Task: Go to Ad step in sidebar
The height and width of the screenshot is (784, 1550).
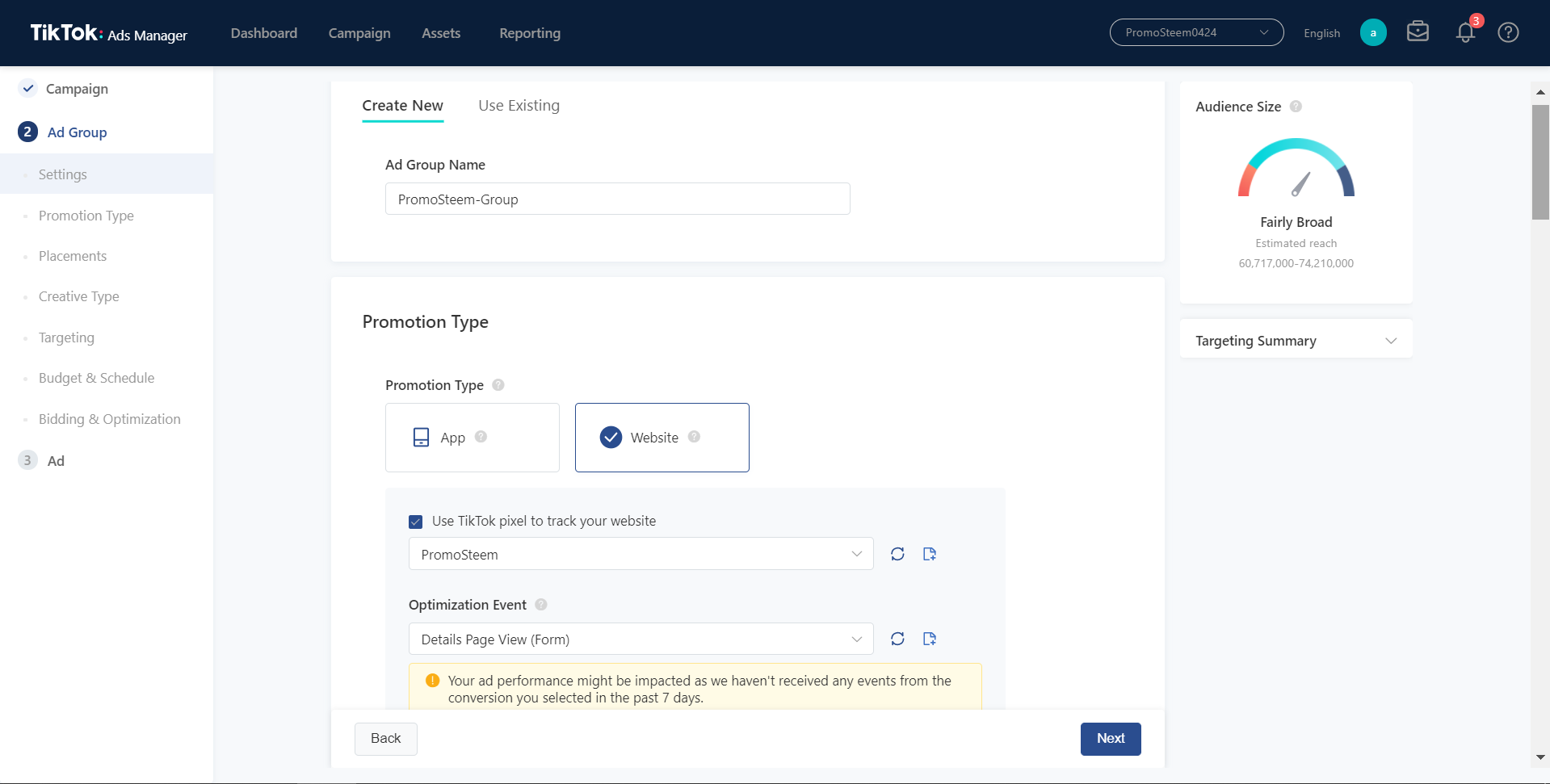Action: point(56,461)
